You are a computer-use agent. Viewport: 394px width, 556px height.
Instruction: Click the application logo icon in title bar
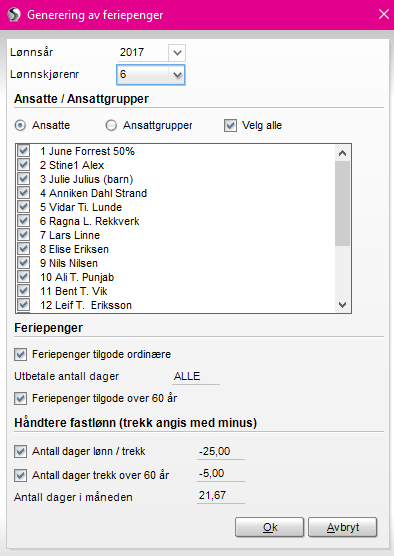point(14,15)
